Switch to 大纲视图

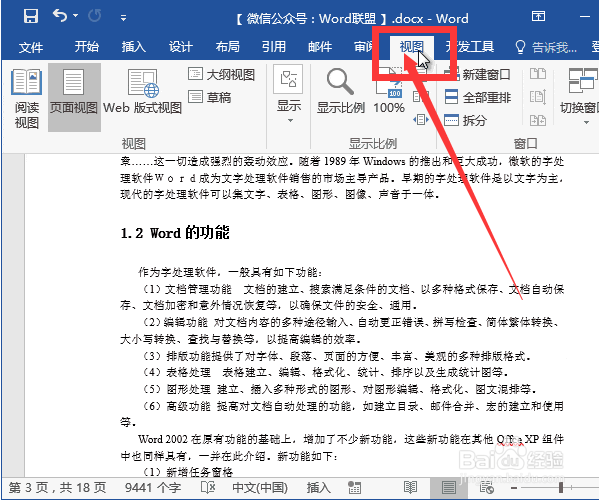[222, 74]
